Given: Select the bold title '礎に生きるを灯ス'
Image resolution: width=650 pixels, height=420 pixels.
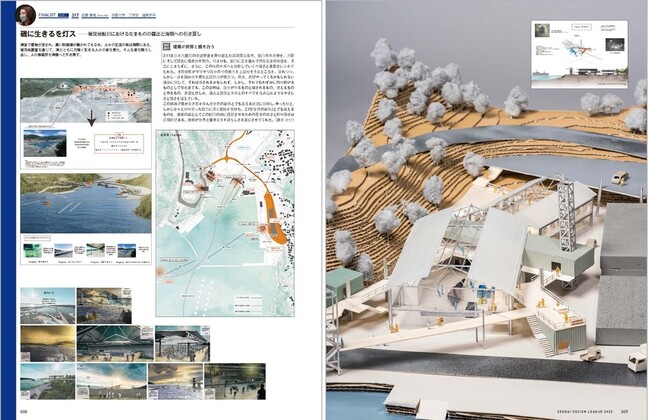Looking at the screenshot, I should point(48,34).
